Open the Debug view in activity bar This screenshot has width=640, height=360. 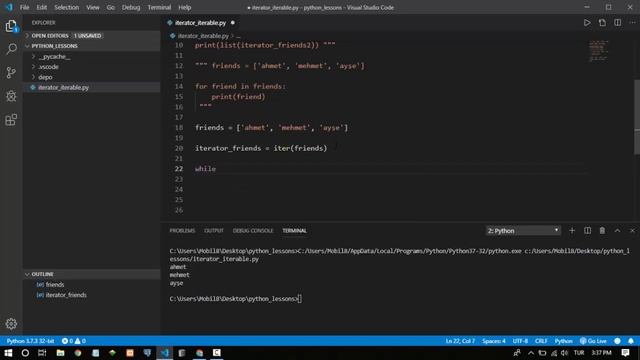11,96
